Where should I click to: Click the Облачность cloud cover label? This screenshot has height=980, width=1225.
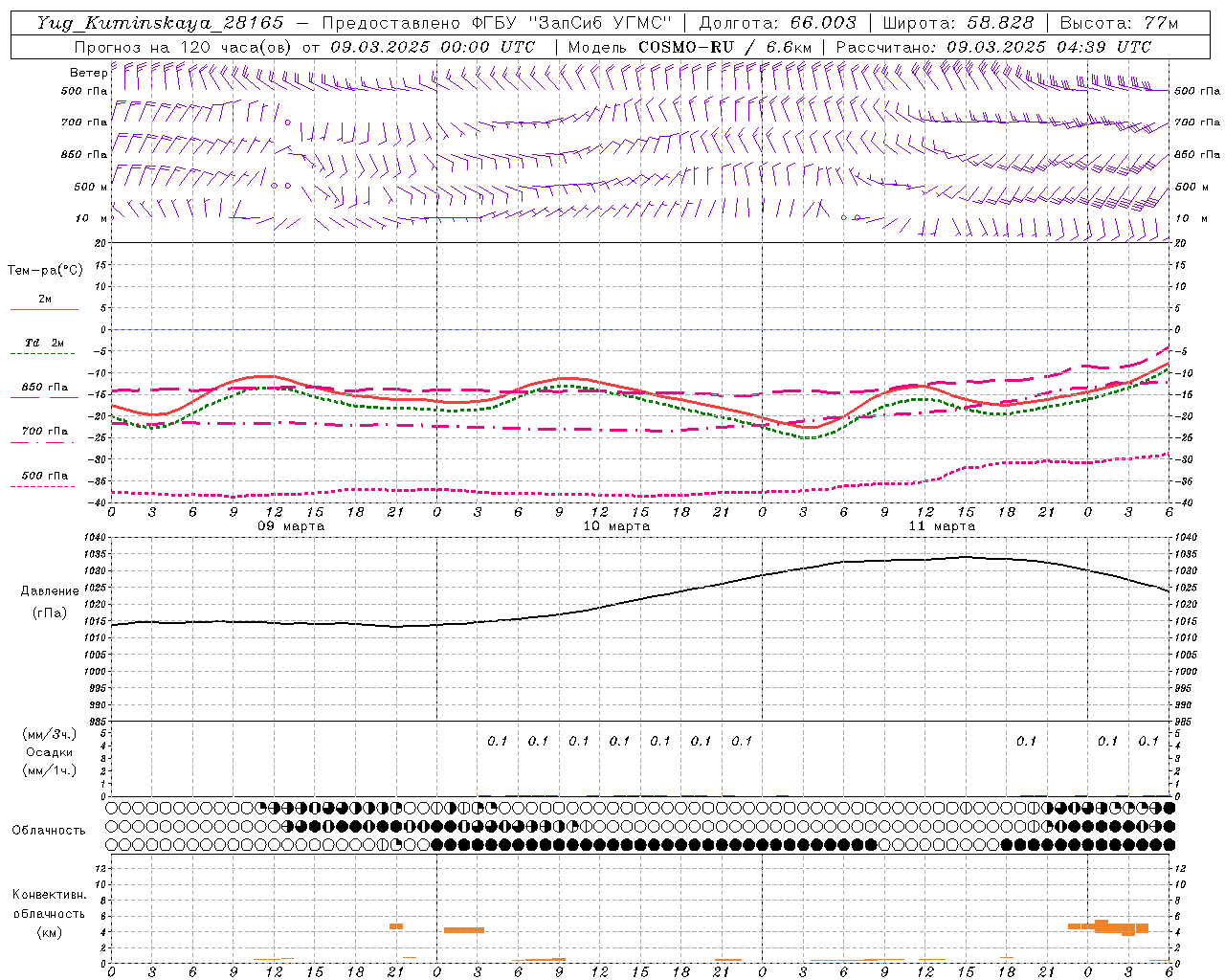coord(49,831)
